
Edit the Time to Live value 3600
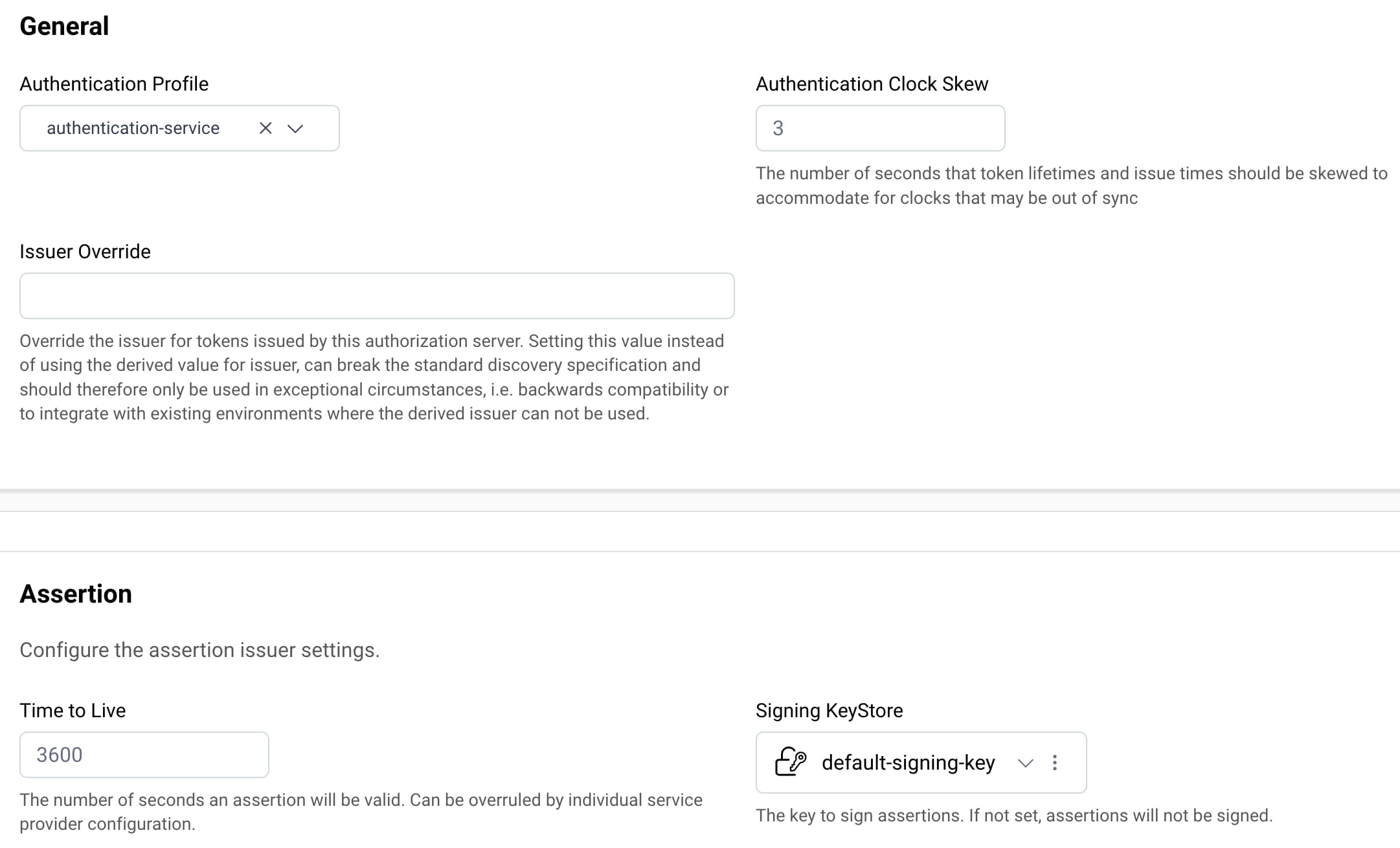pos(144,754)
